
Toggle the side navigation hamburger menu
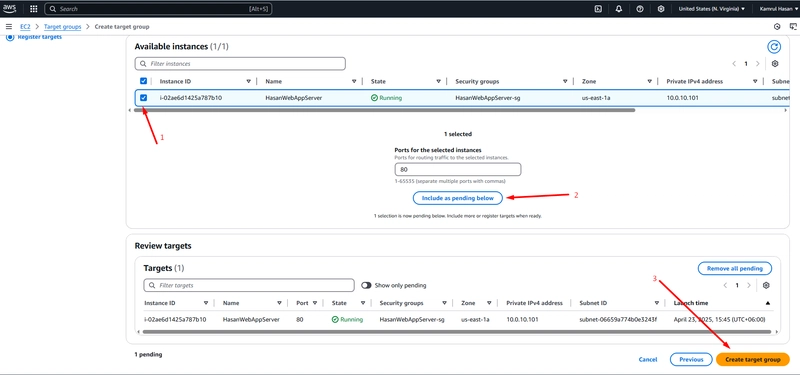(9, 27)
